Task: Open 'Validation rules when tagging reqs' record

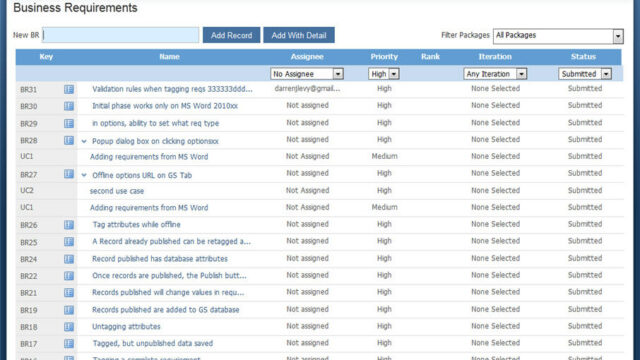Action: [x=172, y=89]
